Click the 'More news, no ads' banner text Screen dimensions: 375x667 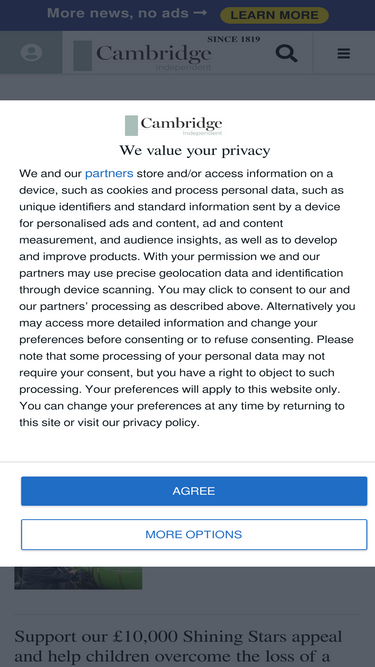(118, 13)
